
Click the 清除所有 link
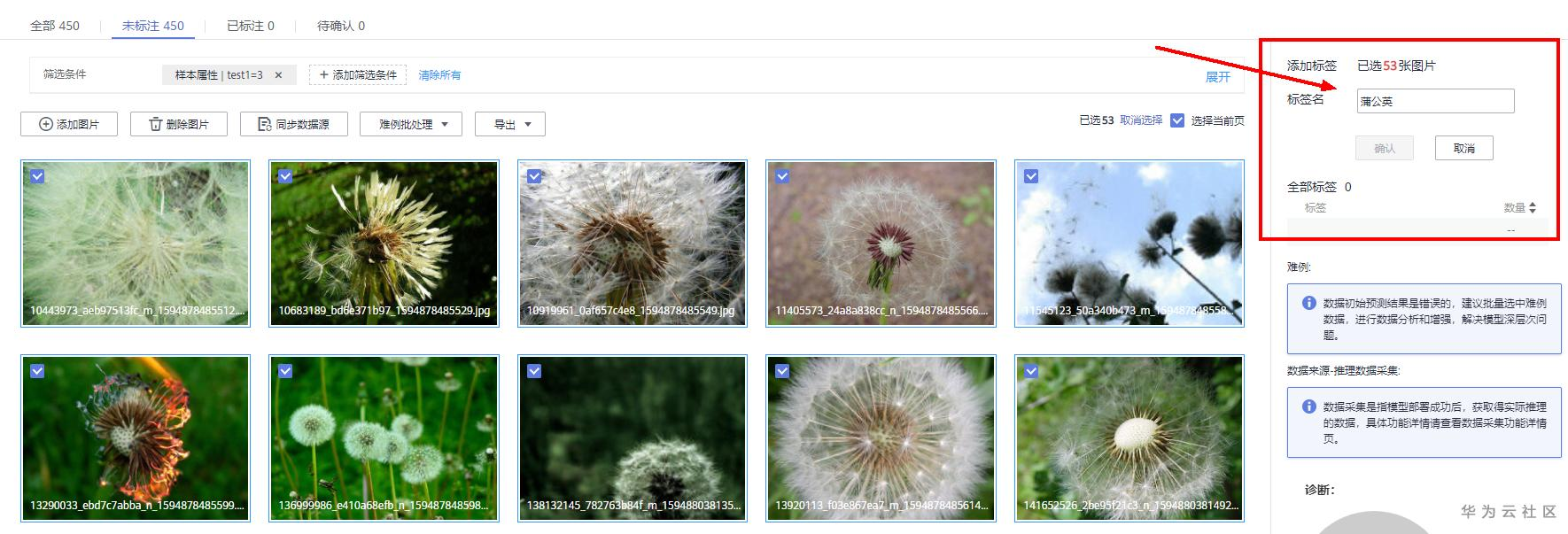439,75
